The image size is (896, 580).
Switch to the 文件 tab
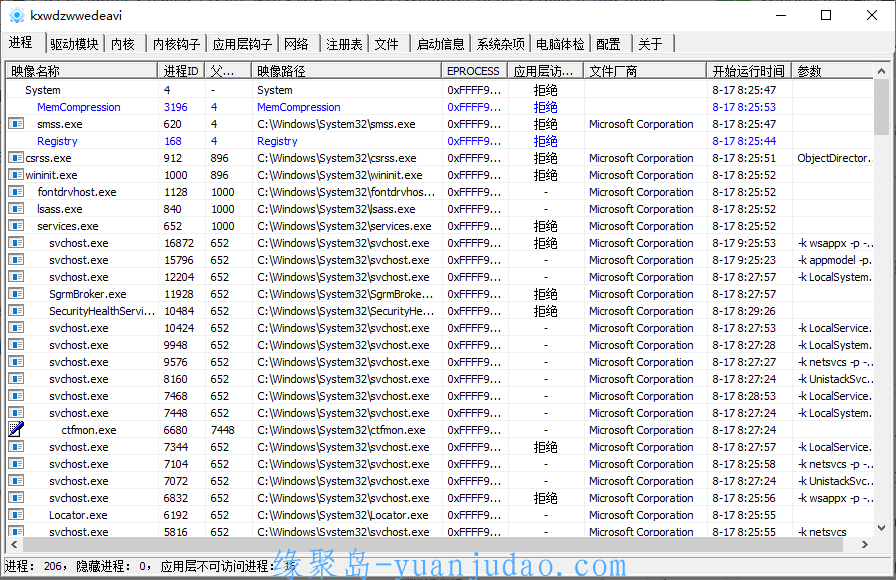[x=386, y=44]
